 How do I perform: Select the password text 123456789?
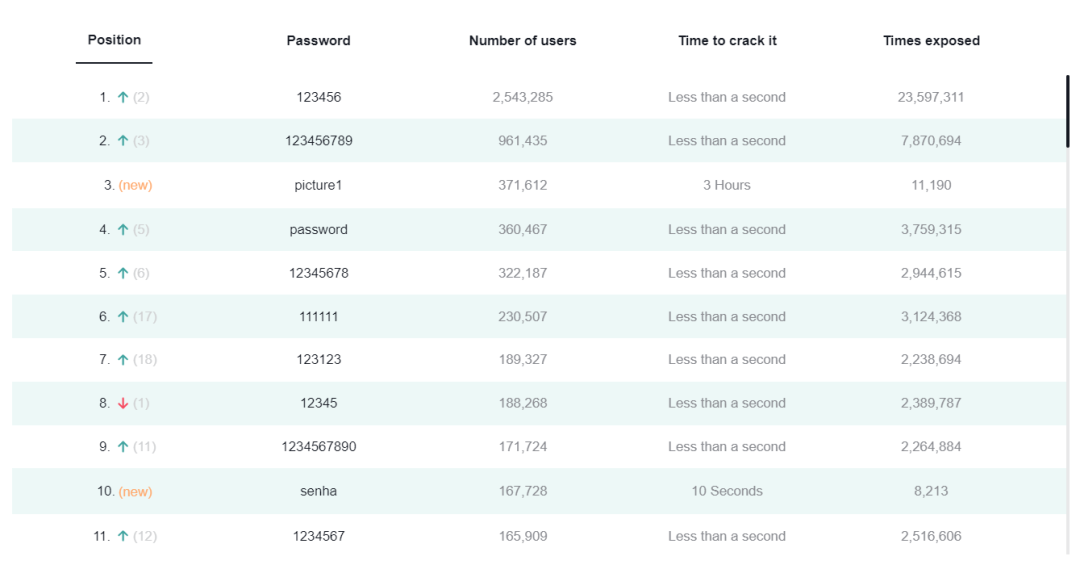[x=319, y=140]
